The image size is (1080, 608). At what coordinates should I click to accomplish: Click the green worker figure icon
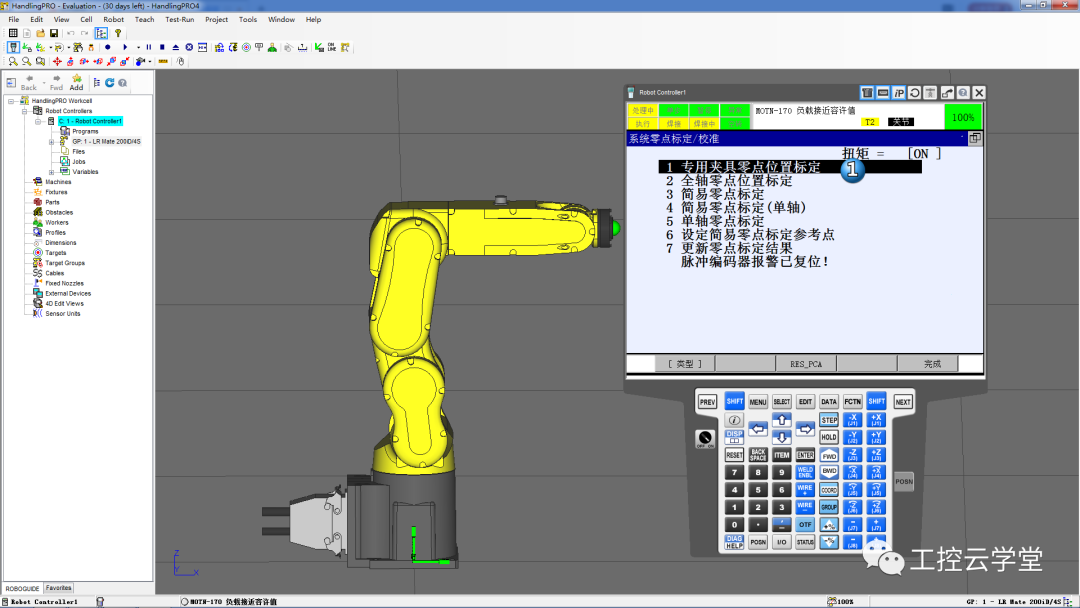click(x=272, y=48)
